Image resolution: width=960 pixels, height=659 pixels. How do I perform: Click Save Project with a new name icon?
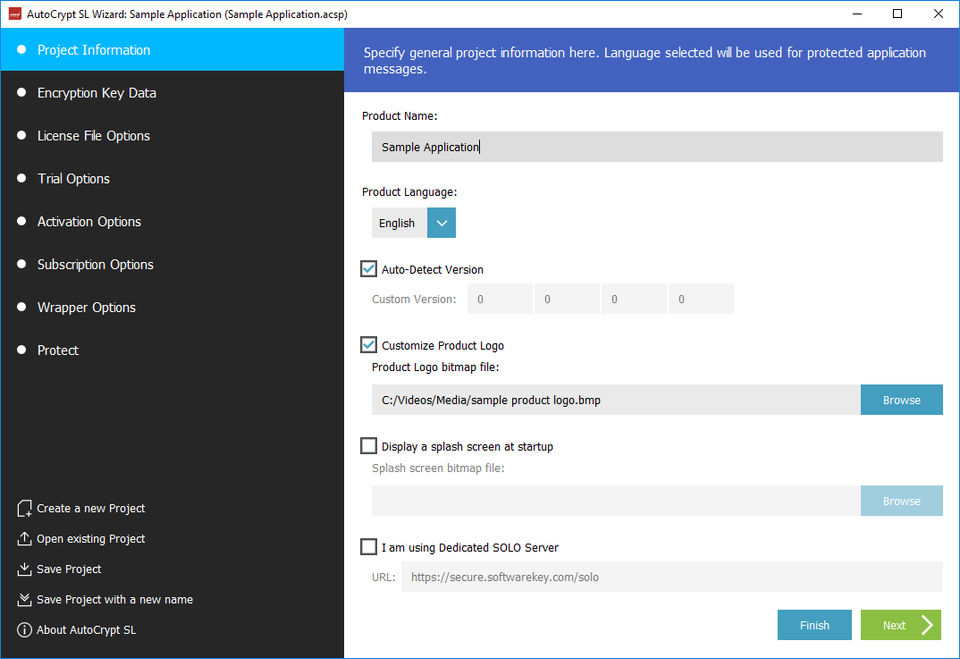tap(25, 600)
